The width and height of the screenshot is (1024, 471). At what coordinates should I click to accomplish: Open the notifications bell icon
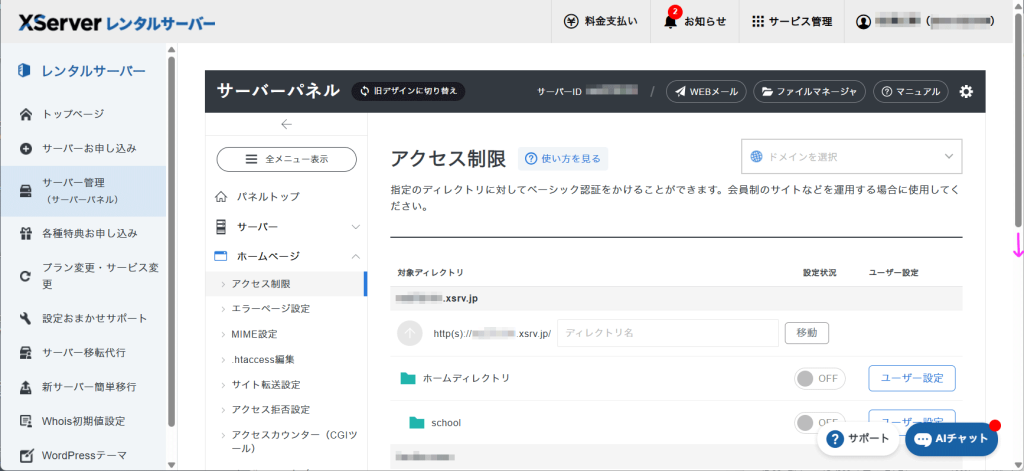click(x=671, y=21)
